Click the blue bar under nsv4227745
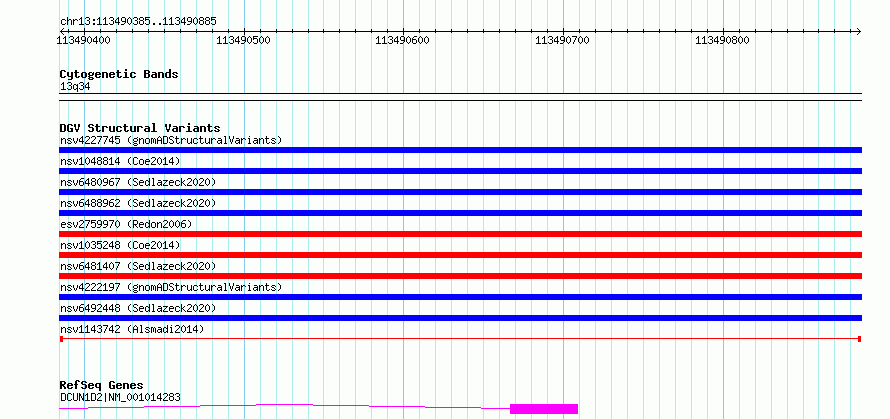This screenshot has width=890, height=419. click(460, 150)
